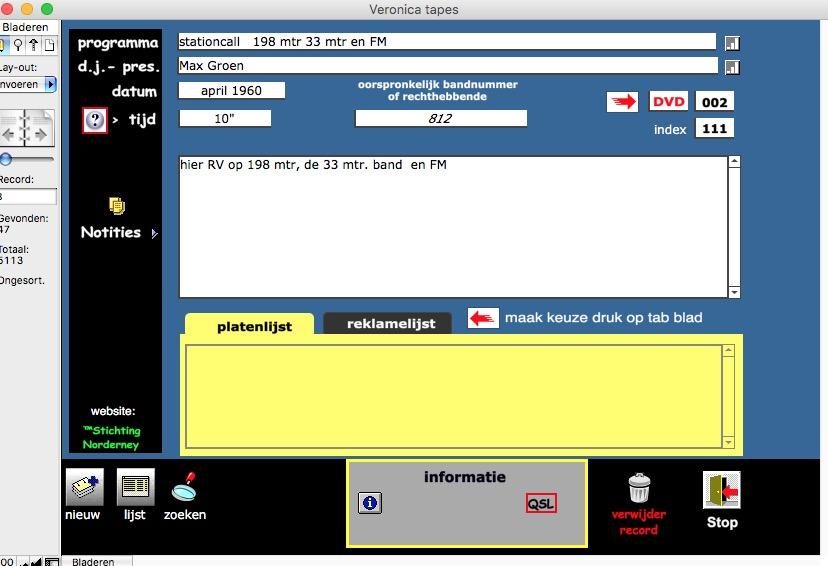Click the Stop exit door icon
This screenshot has width=828, height=566.
(721, 490)
